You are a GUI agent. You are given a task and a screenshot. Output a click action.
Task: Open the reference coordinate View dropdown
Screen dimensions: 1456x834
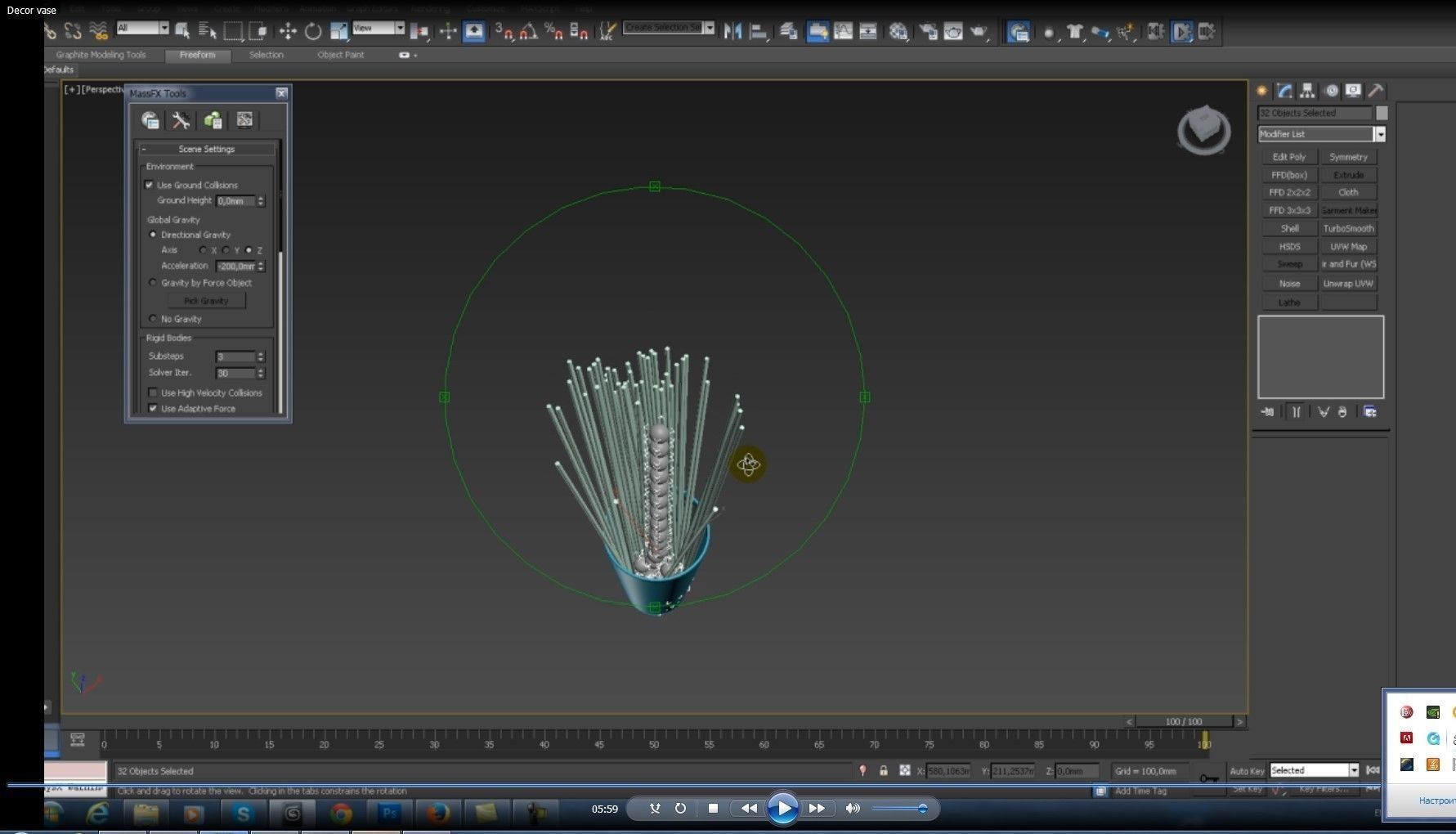(x=379, y=29)
